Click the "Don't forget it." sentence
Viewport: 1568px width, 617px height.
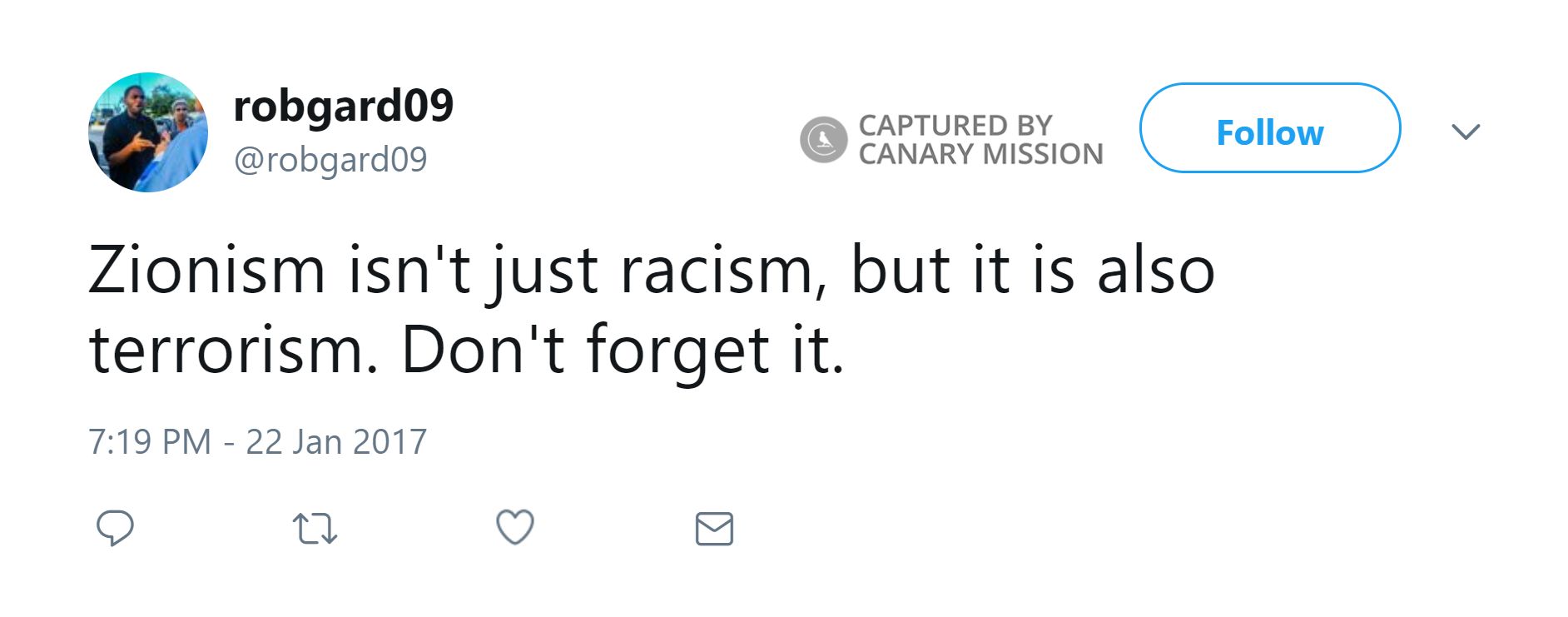pos(623,350)
